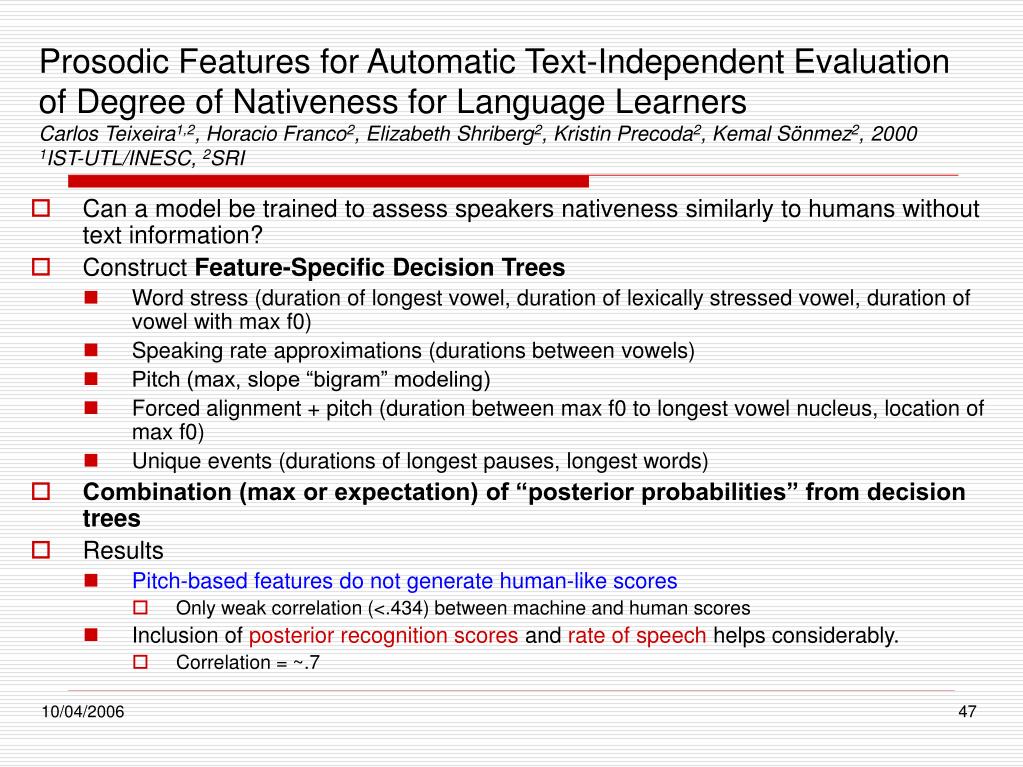Click the red bullet beside 'Pitch (max, slope'

91,379
